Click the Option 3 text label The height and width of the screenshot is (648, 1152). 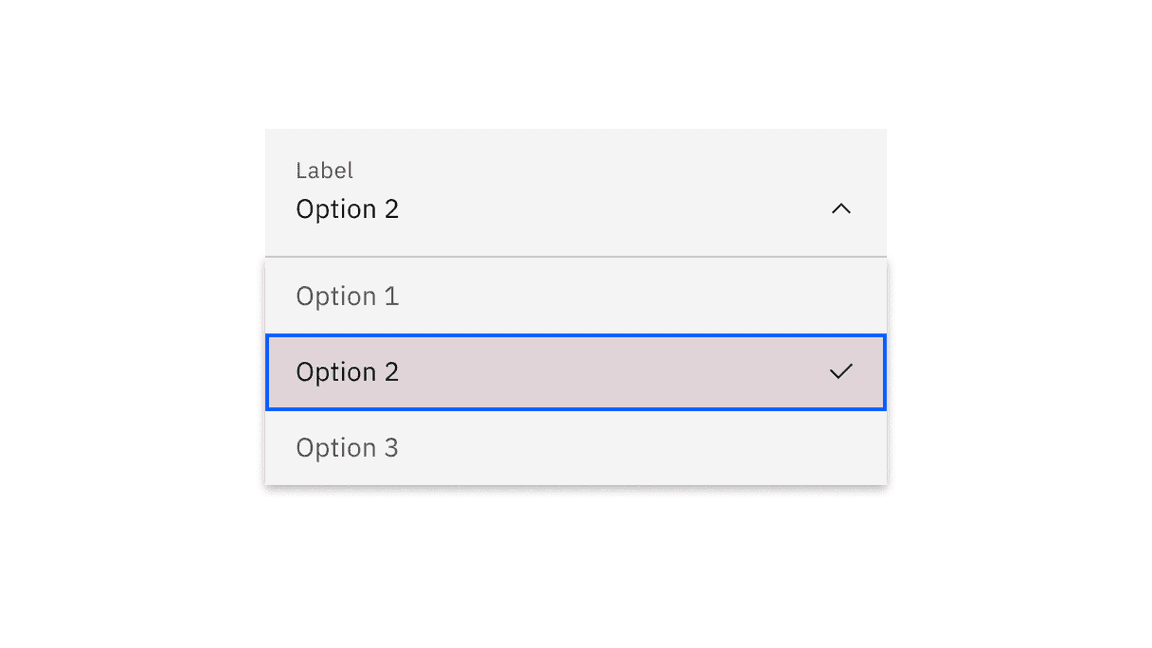[347, 448]
